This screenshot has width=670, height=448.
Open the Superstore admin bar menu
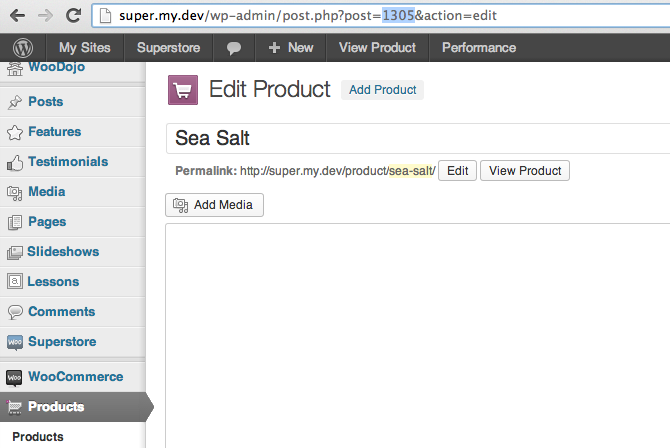tap(168, 47)
